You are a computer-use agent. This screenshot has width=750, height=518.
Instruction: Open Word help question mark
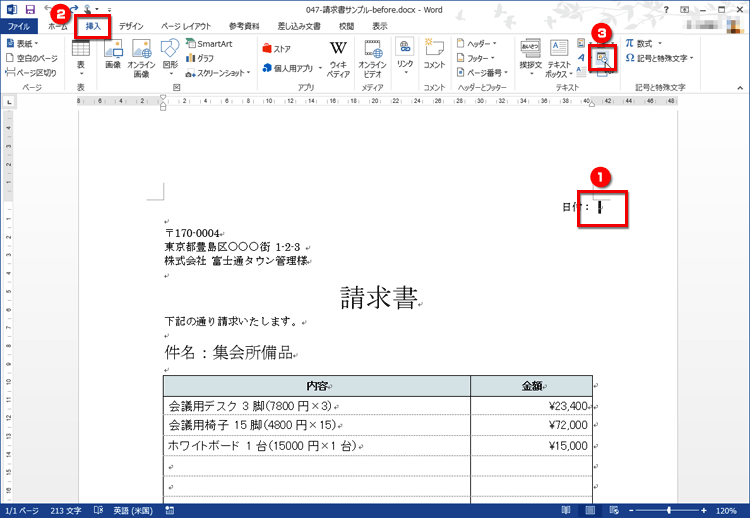(x=666, y=10)
